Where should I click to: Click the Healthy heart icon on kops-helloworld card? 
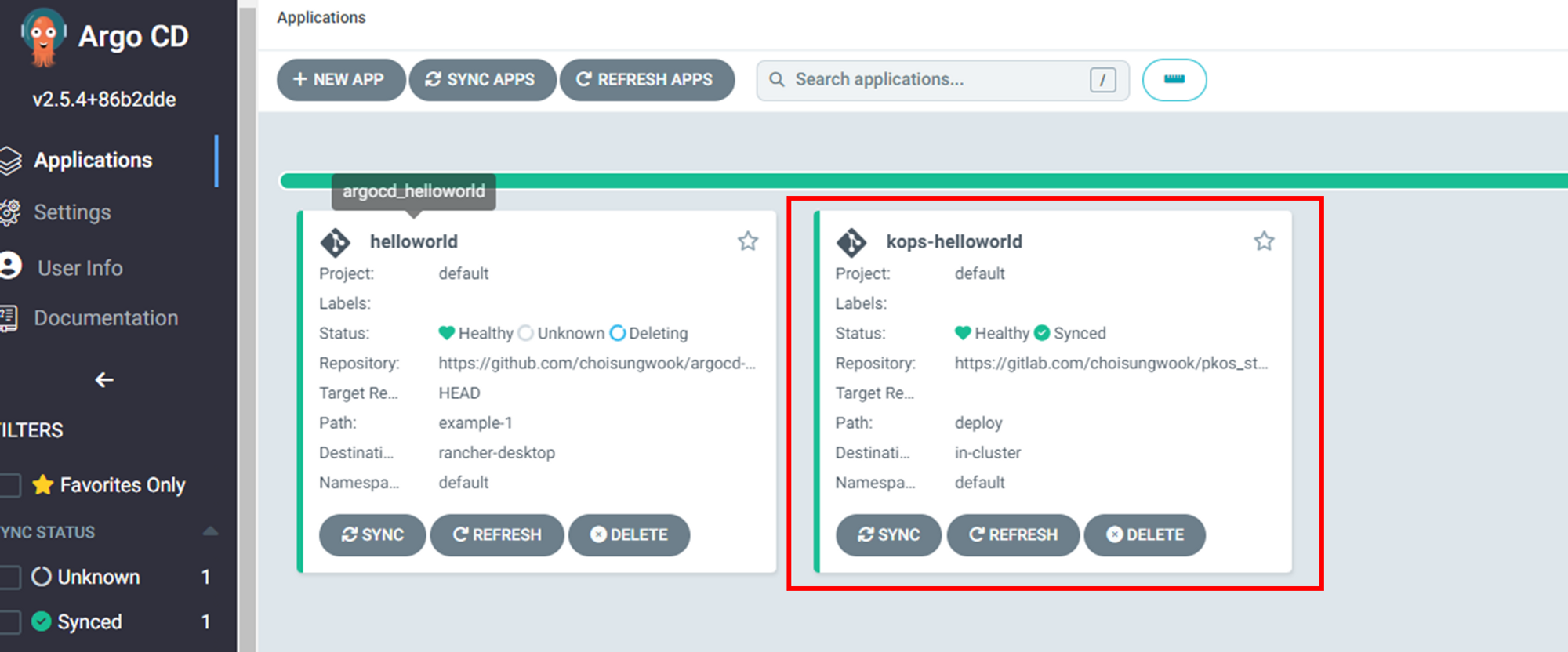(963, 333)
